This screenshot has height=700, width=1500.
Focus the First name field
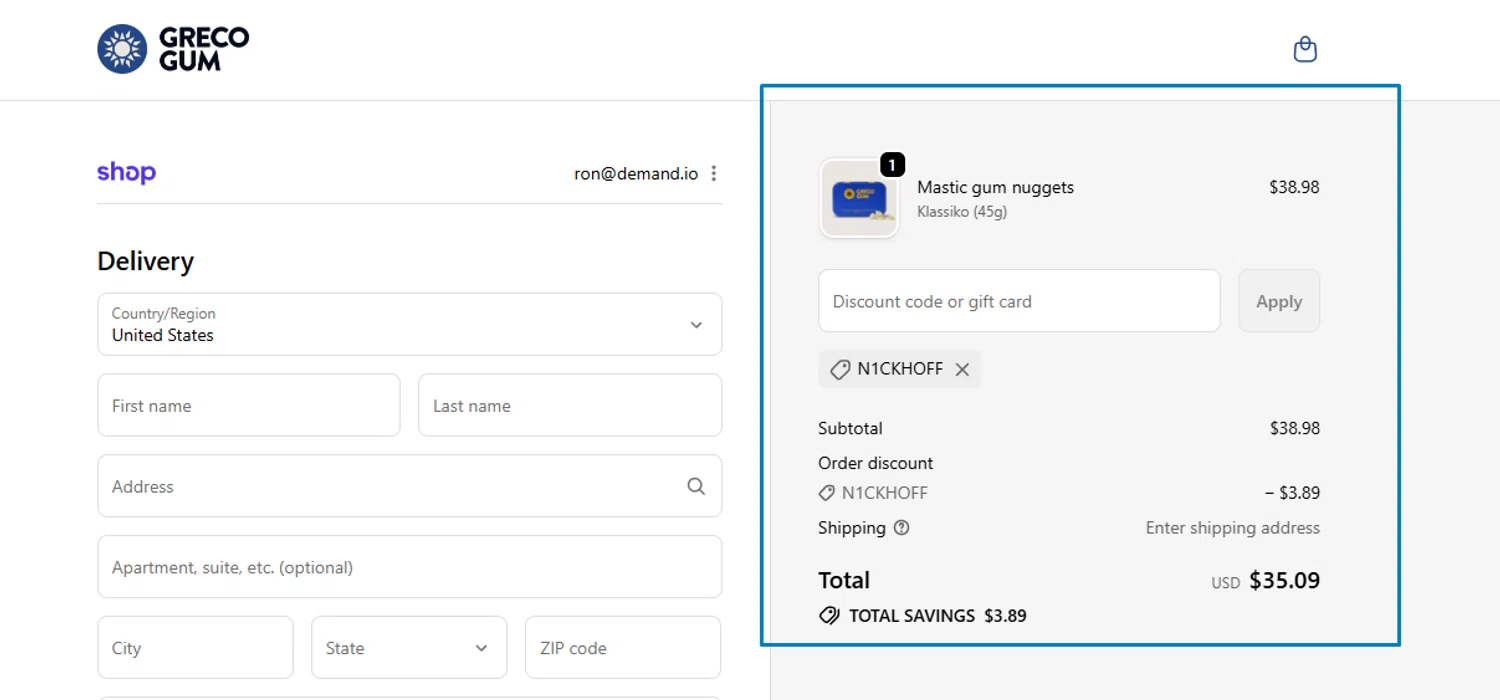pyautogui.click(x=249, y=405)
